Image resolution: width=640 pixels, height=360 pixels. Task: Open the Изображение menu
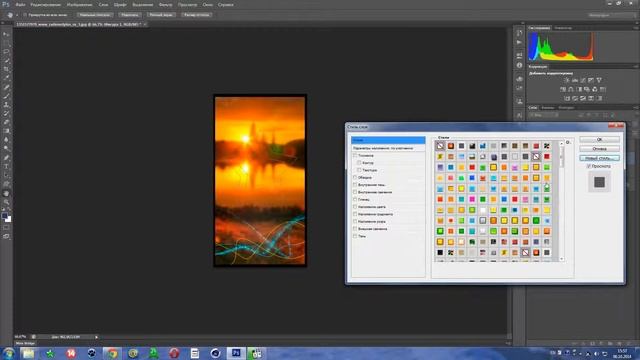click(79, 4)
